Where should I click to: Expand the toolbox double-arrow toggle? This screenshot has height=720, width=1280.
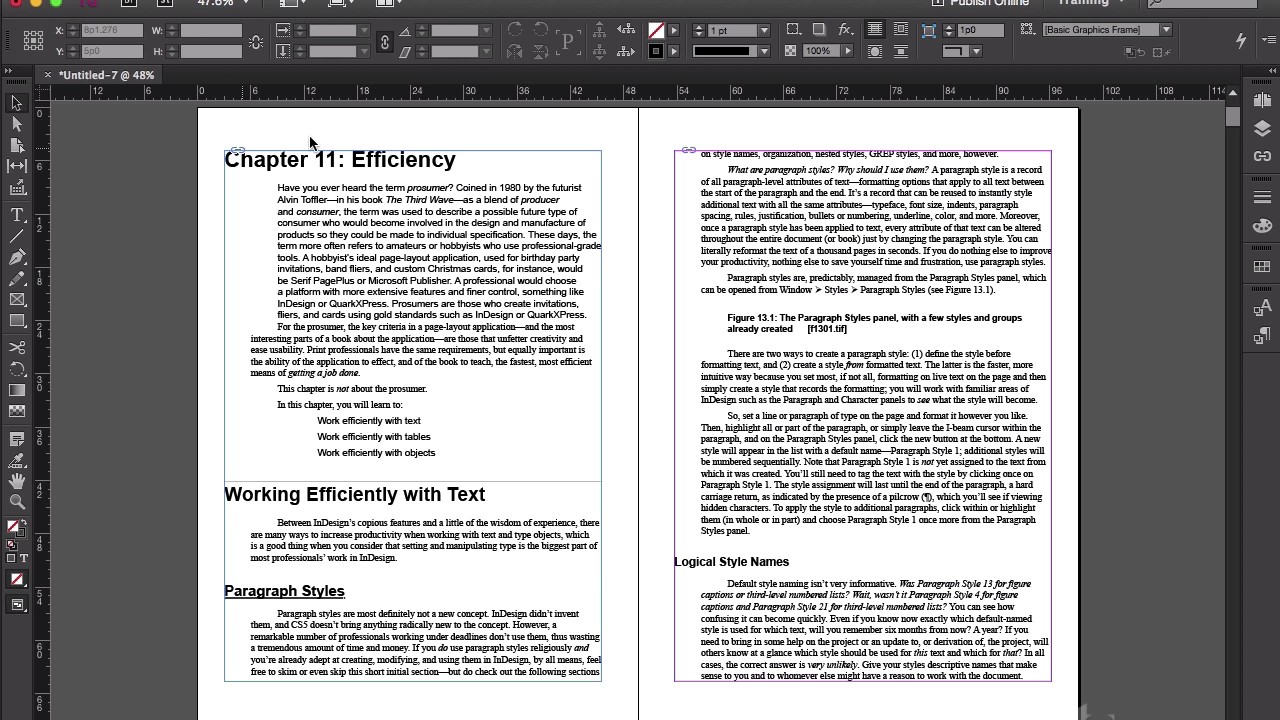[10, 72]
